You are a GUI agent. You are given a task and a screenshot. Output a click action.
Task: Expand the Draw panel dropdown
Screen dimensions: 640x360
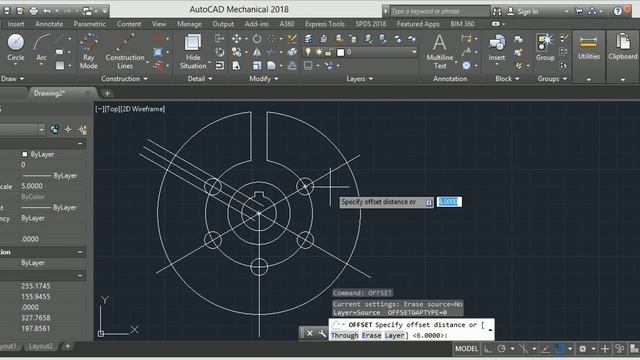(x=12, y=78)
